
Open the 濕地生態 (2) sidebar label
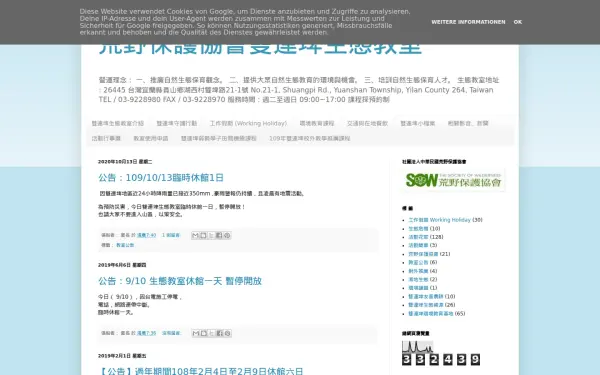[x=418, y=279]
